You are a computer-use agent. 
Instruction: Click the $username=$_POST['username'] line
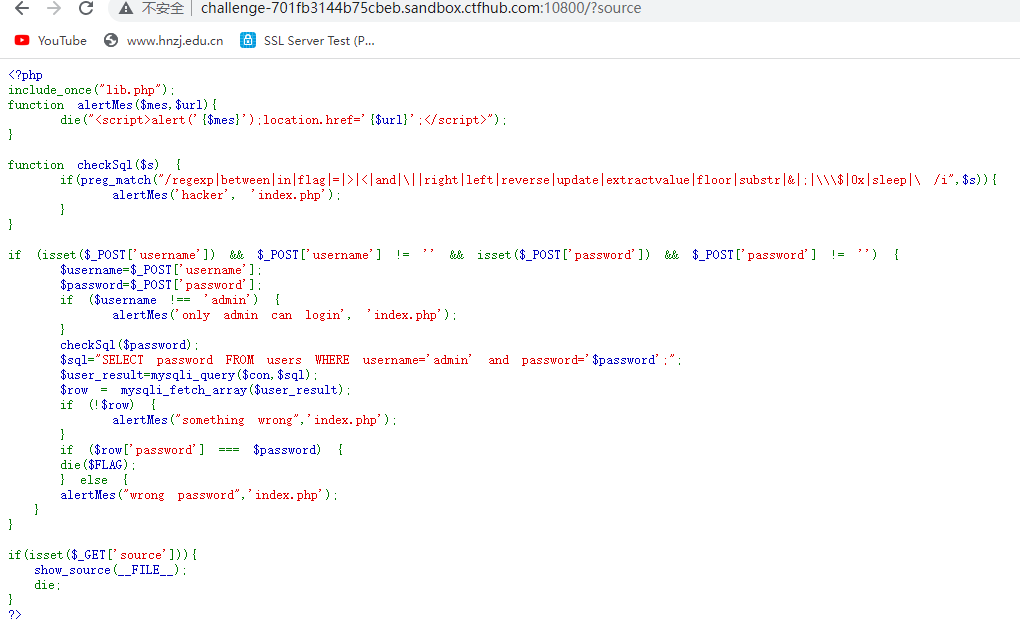pyautogui.click(x=161, y=269)
